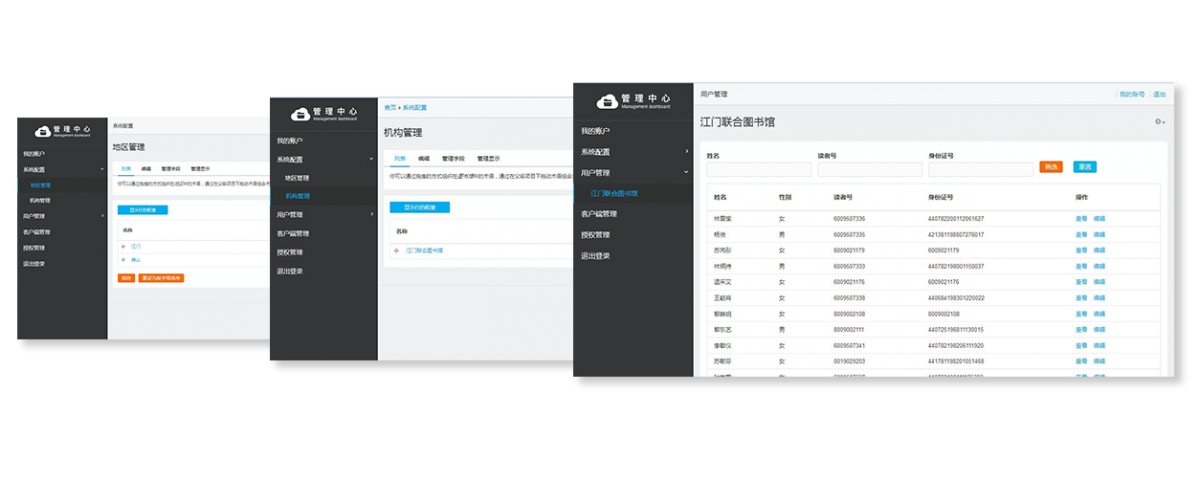The image size is (1200, 479).
Task: Open 客户端管理 in right panel sidebar
Action: click(599, 214)
